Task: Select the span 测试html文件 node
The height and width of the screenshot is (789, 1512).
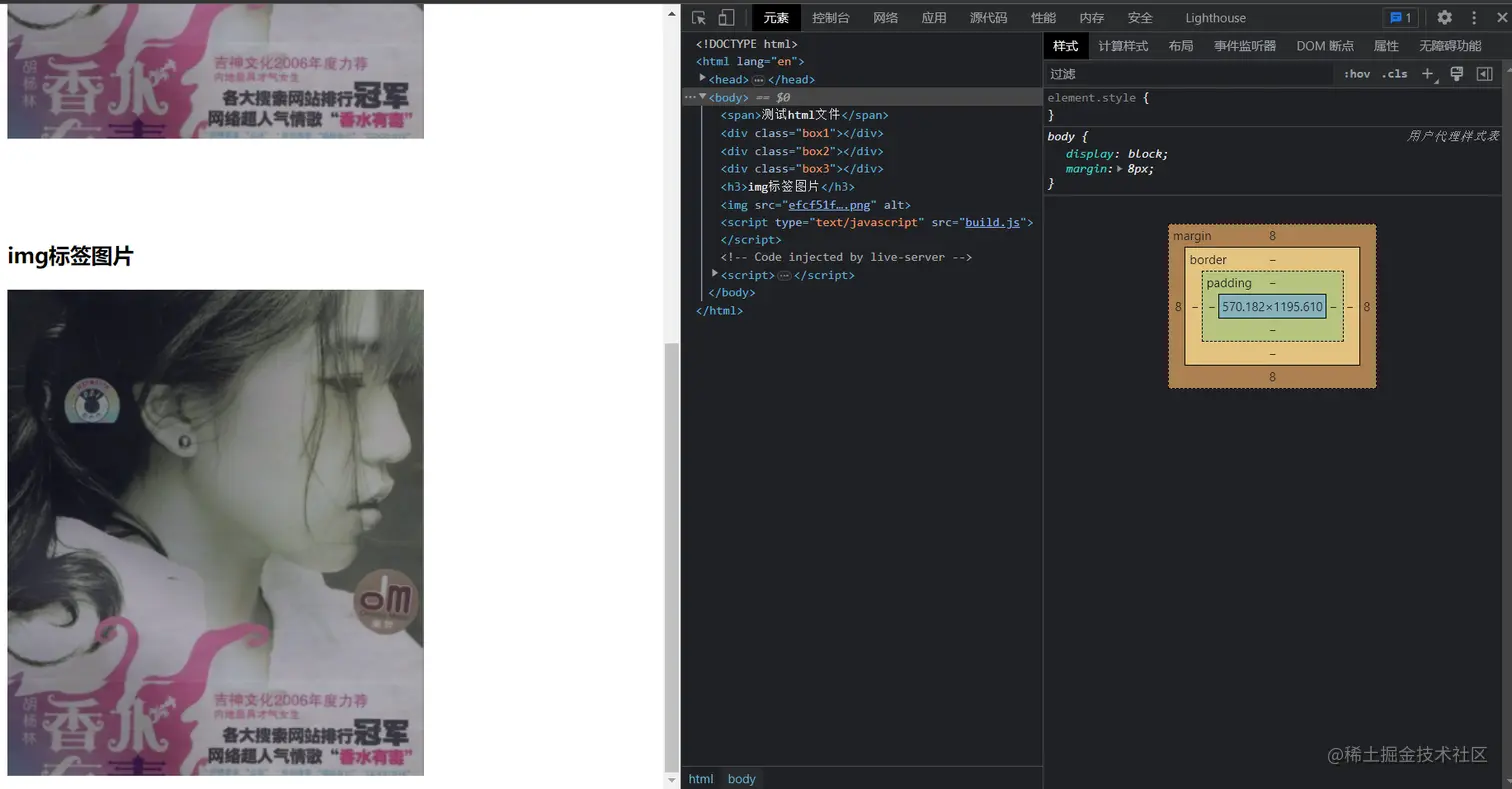Action: click(804, 115)
